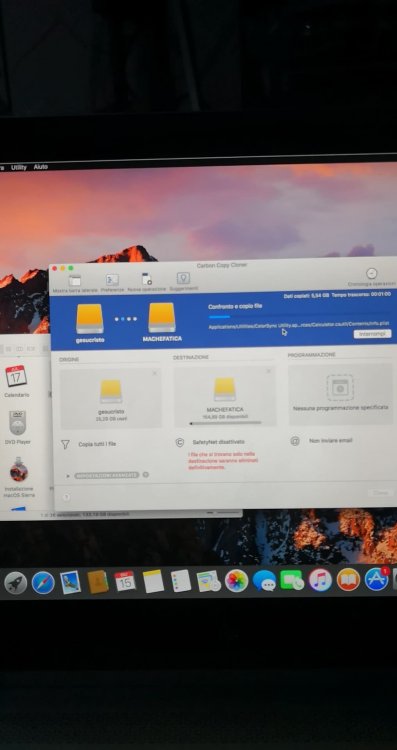Image resolution: width=397 pixels, height=750 pixels.
Task: Open the Suggerimenti toolbar icon
Action: click(183, 278)
